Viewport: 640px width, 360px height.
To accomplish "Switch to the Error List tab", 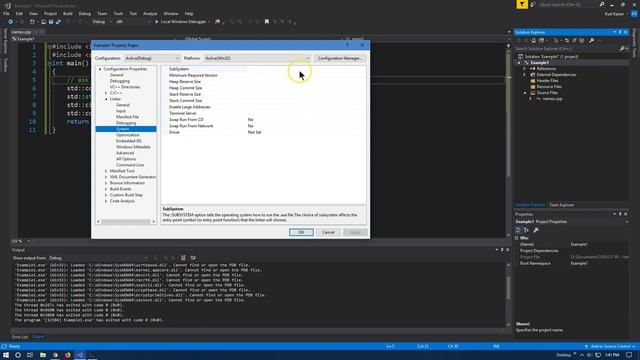I will click(x=20, y=337).
